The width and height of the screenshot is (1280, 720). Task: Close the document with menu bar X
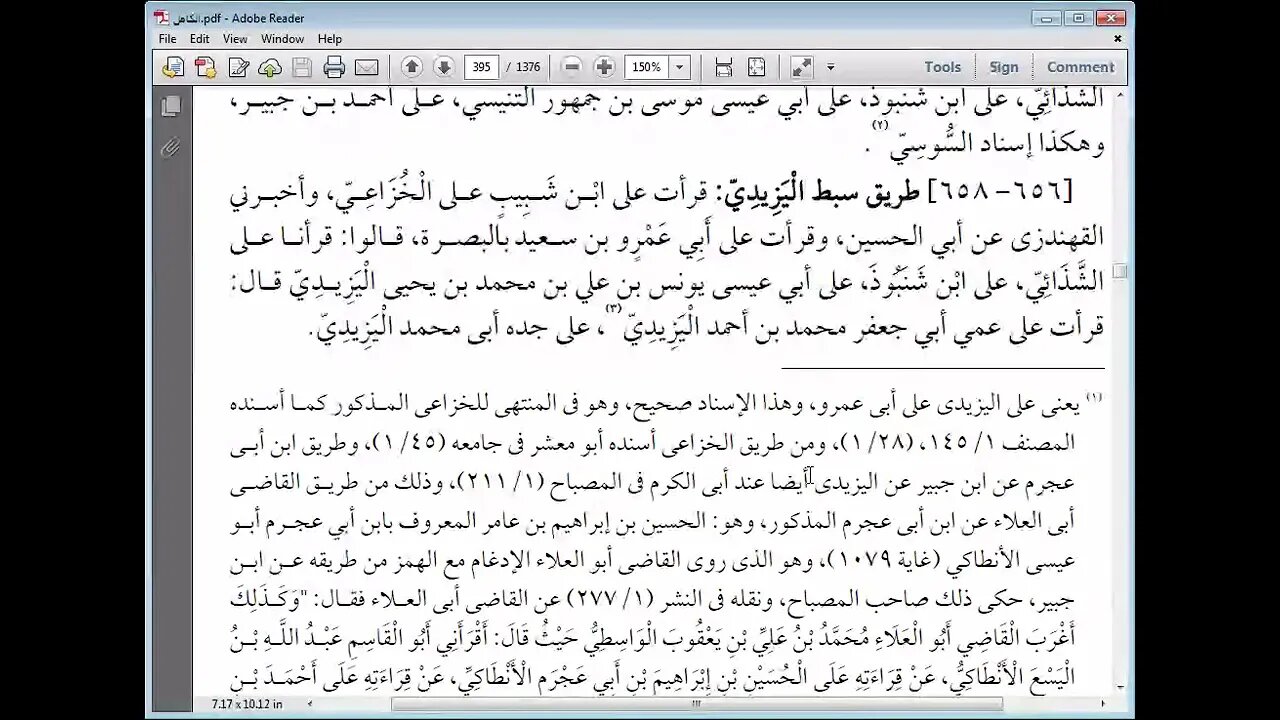click(1118, 39)
